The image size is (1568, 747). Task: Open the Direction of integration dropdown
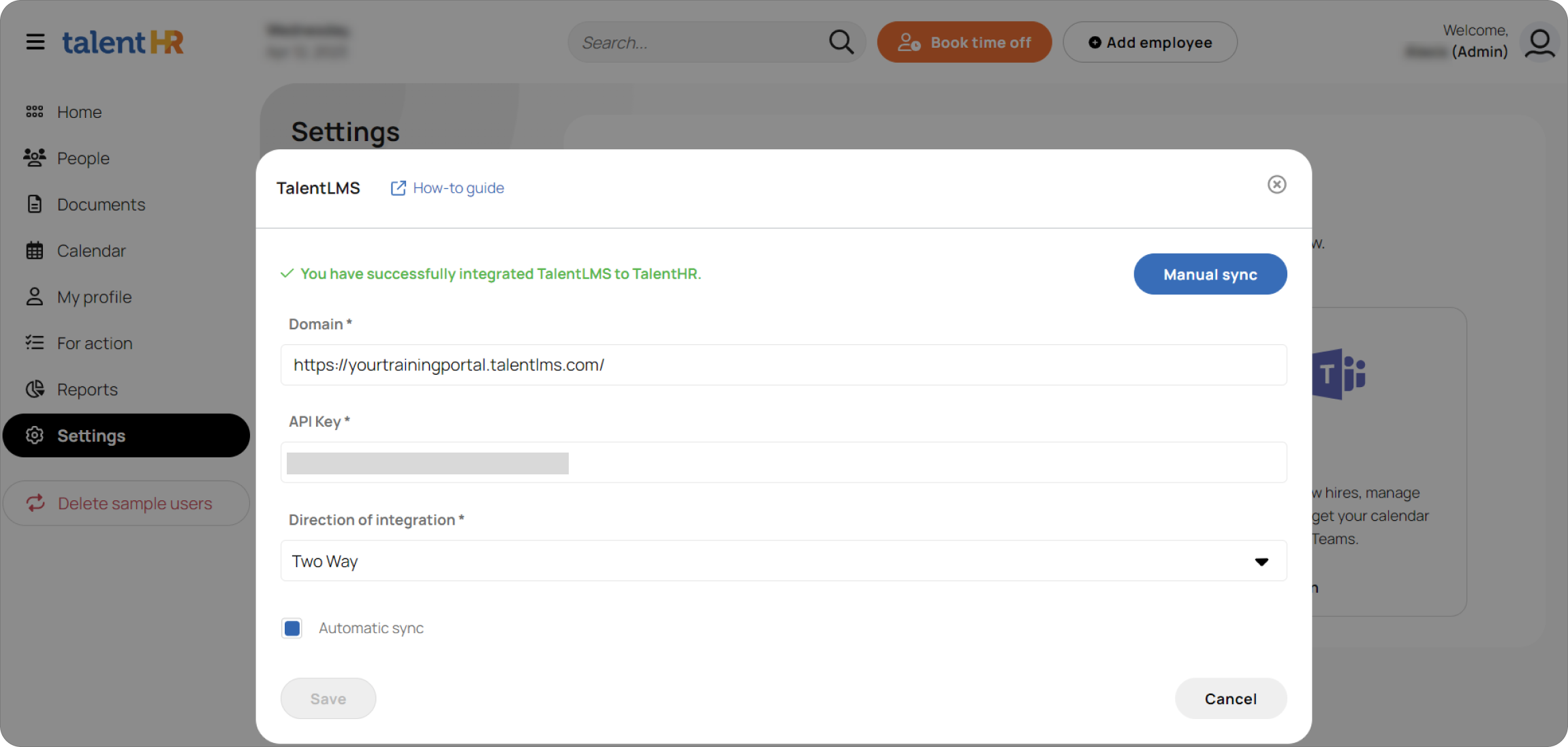(x=1261, y=561)
